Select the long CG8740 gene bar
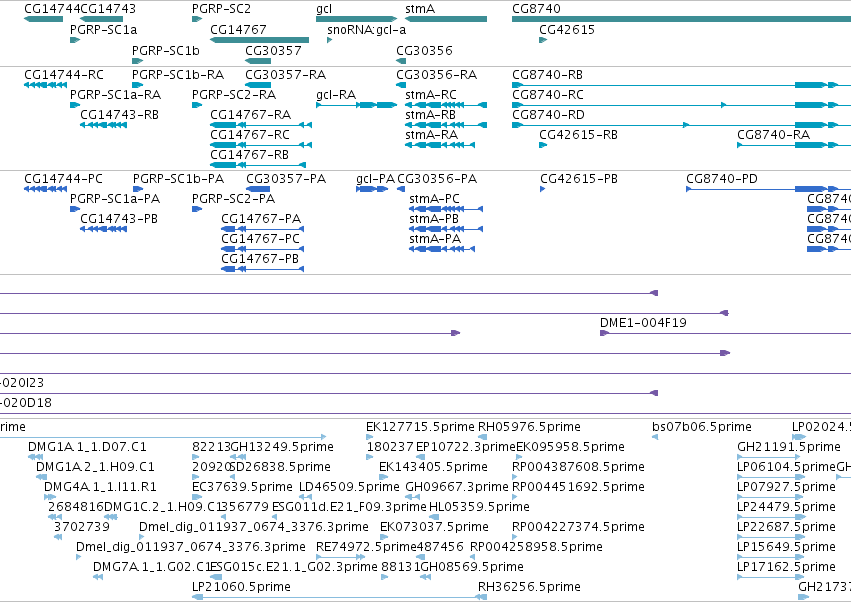The height and width of the screenshot is (602, 851). pyautogui.click(x=681, y=20)
